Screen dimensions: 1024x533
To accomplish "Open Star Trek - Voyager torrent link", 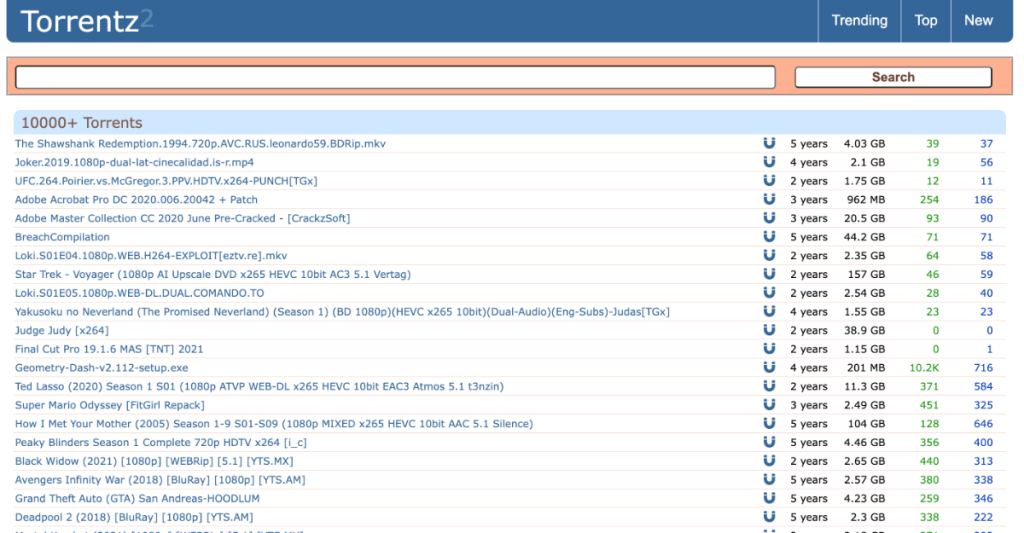I will [213, 274].
